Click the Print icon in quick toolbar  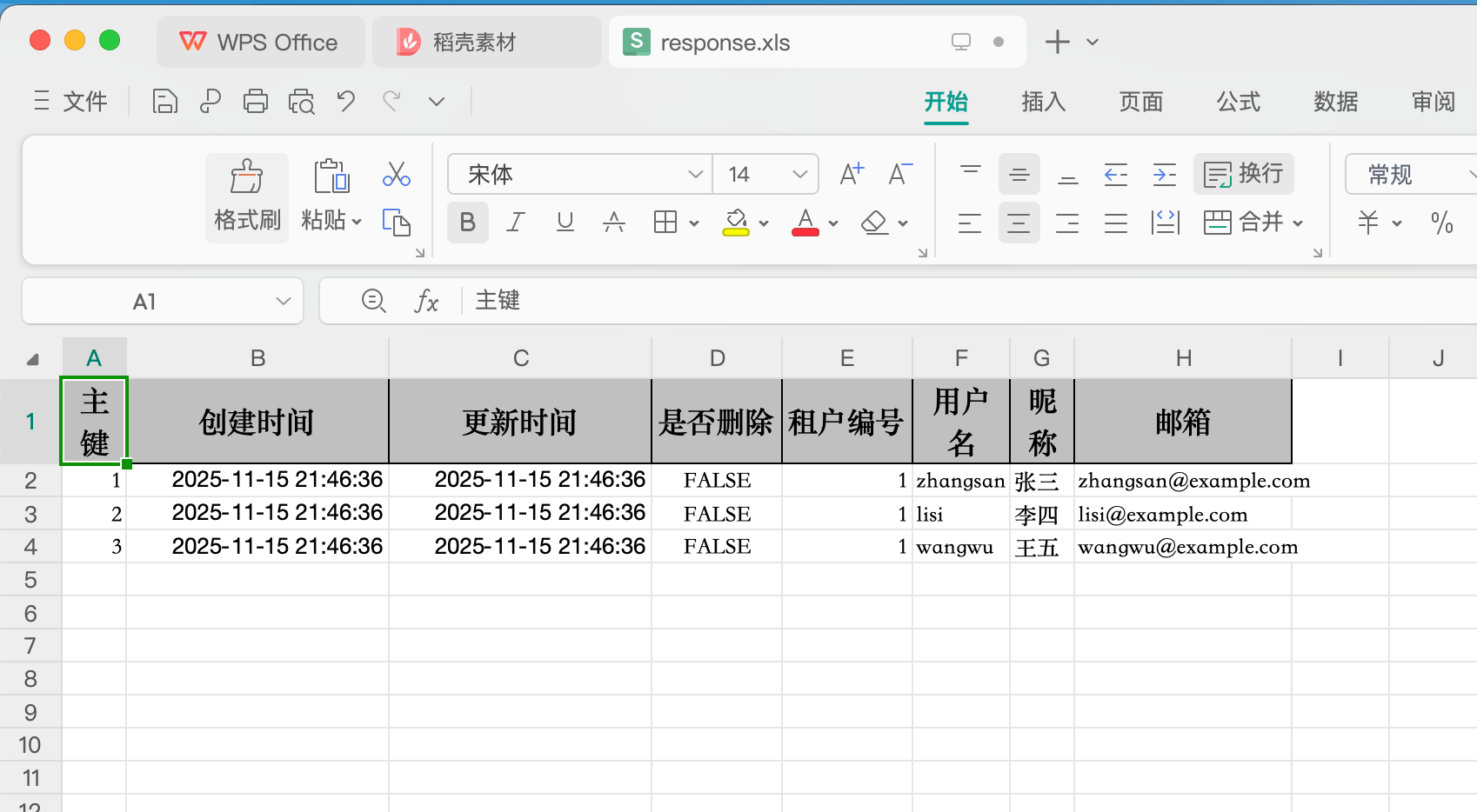255,102
